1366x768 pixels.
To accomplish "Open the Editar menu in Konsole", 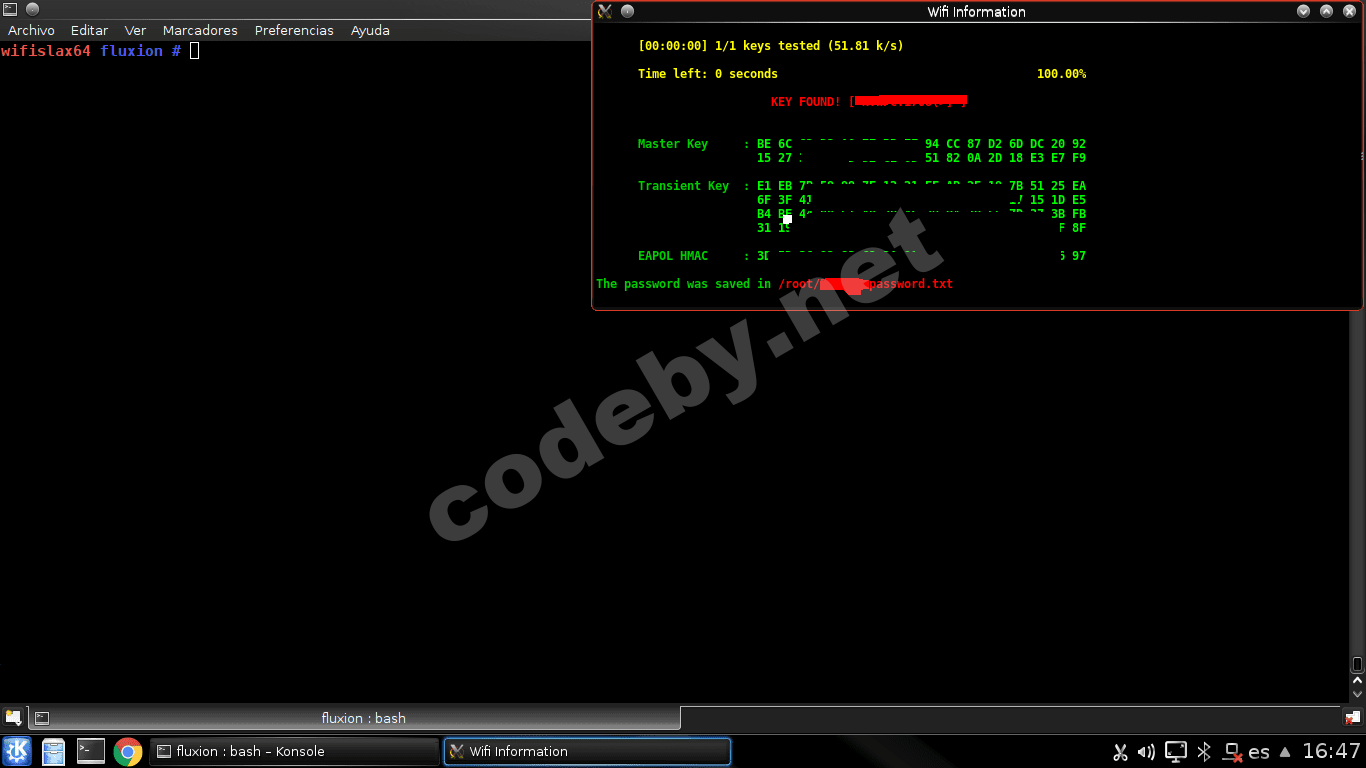I will (89, 30).
